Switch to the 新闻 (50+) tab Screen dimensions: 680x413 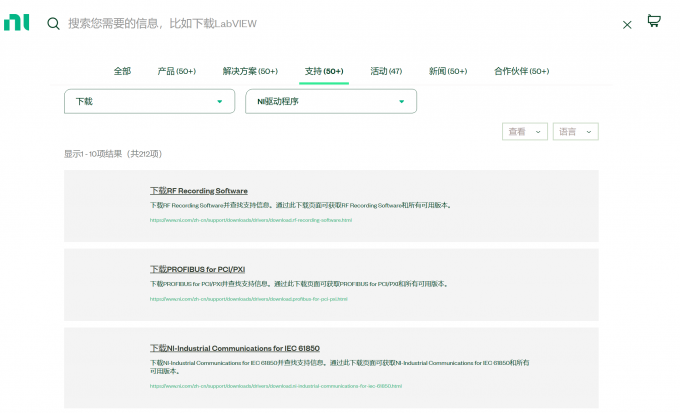(x=448, y=71)
